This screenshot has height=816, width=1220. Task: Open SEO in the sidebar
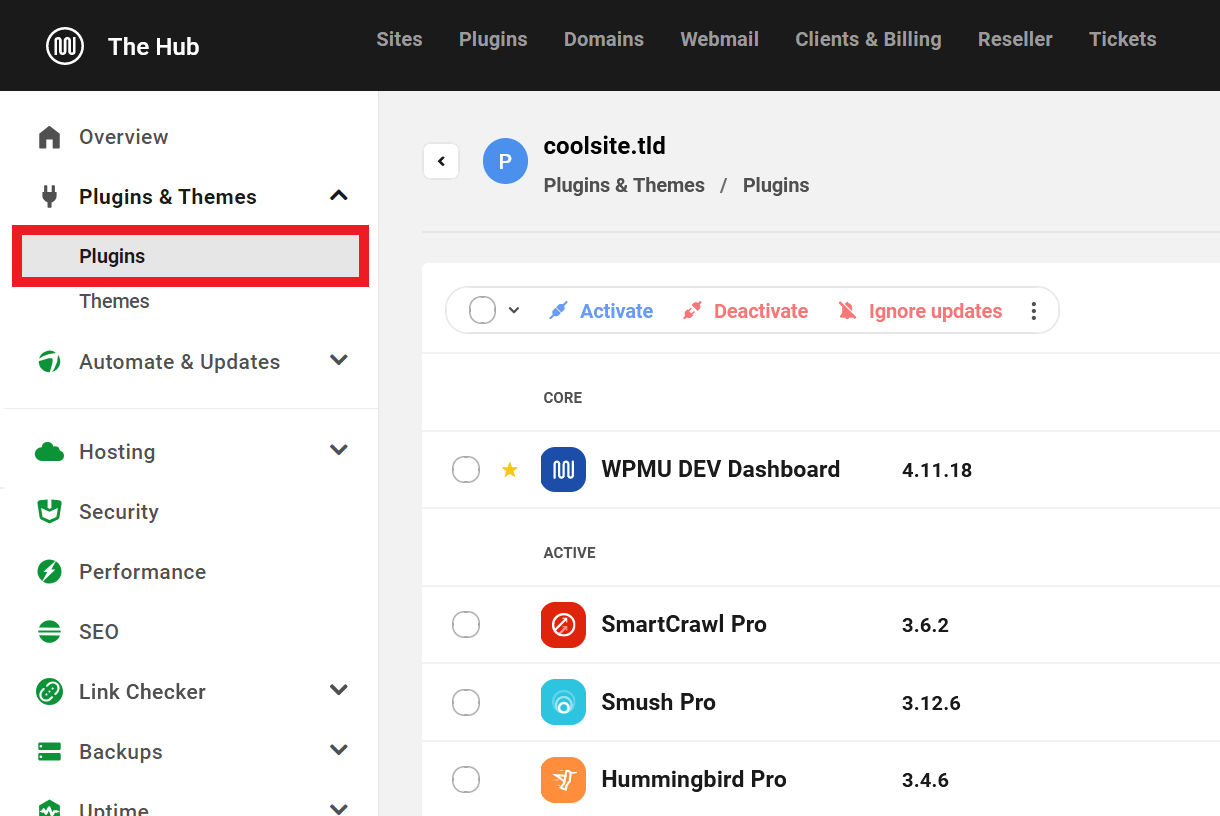click(99, 632)
